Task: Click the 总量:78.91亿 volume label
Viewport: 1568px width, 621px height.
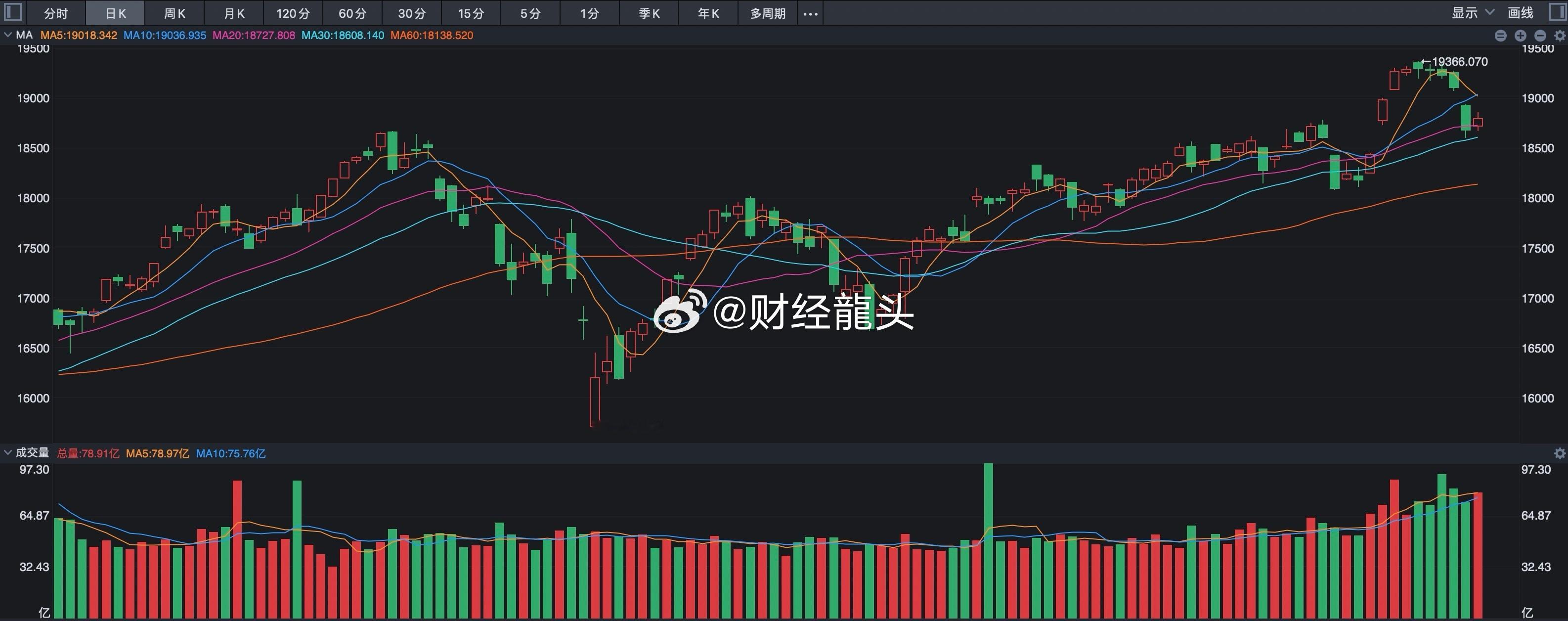Action: pyautogui.click(x=87, y=453)
